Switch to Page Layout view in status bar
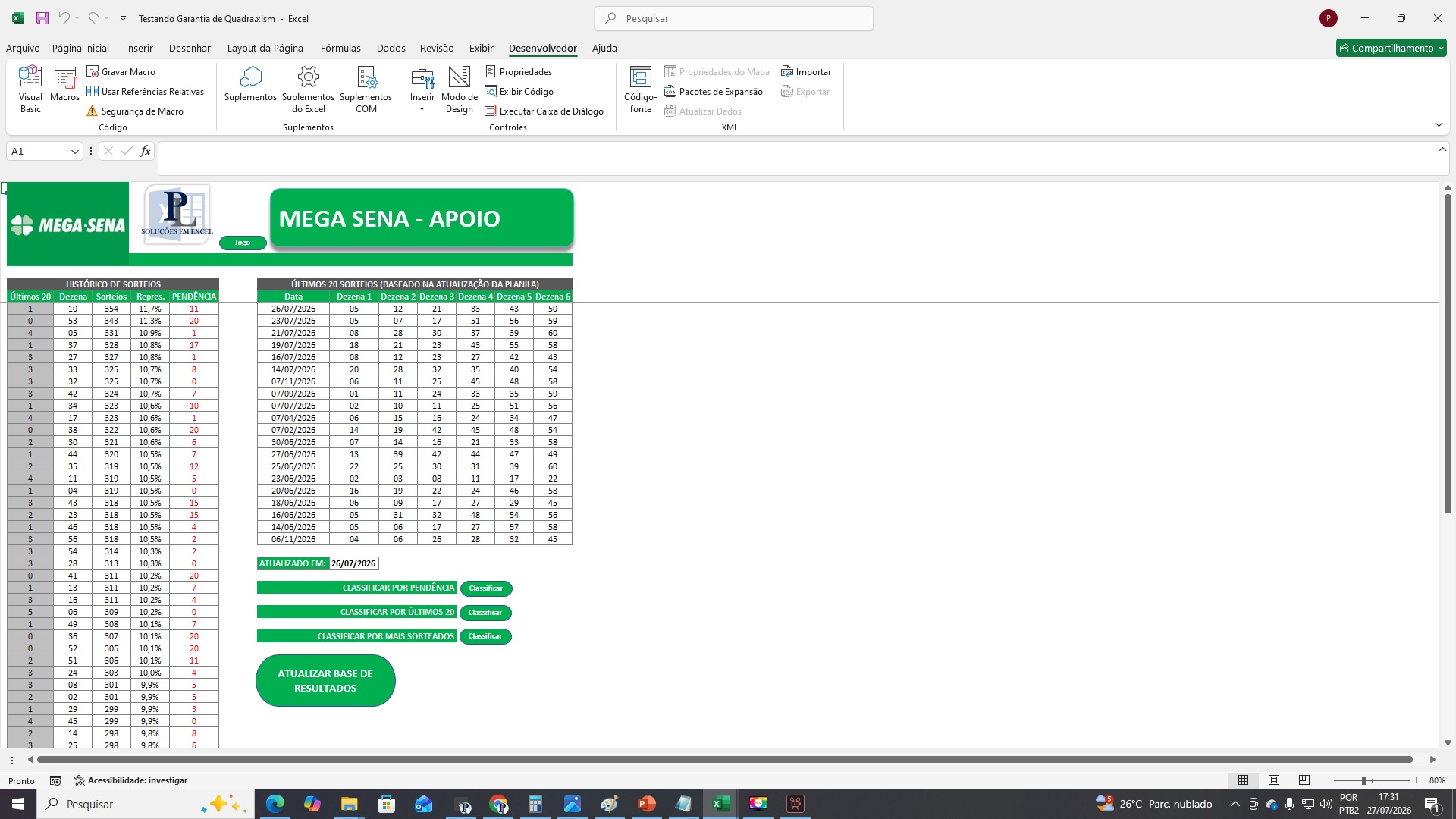The image size is (1456, 819). pos(1274,780)
